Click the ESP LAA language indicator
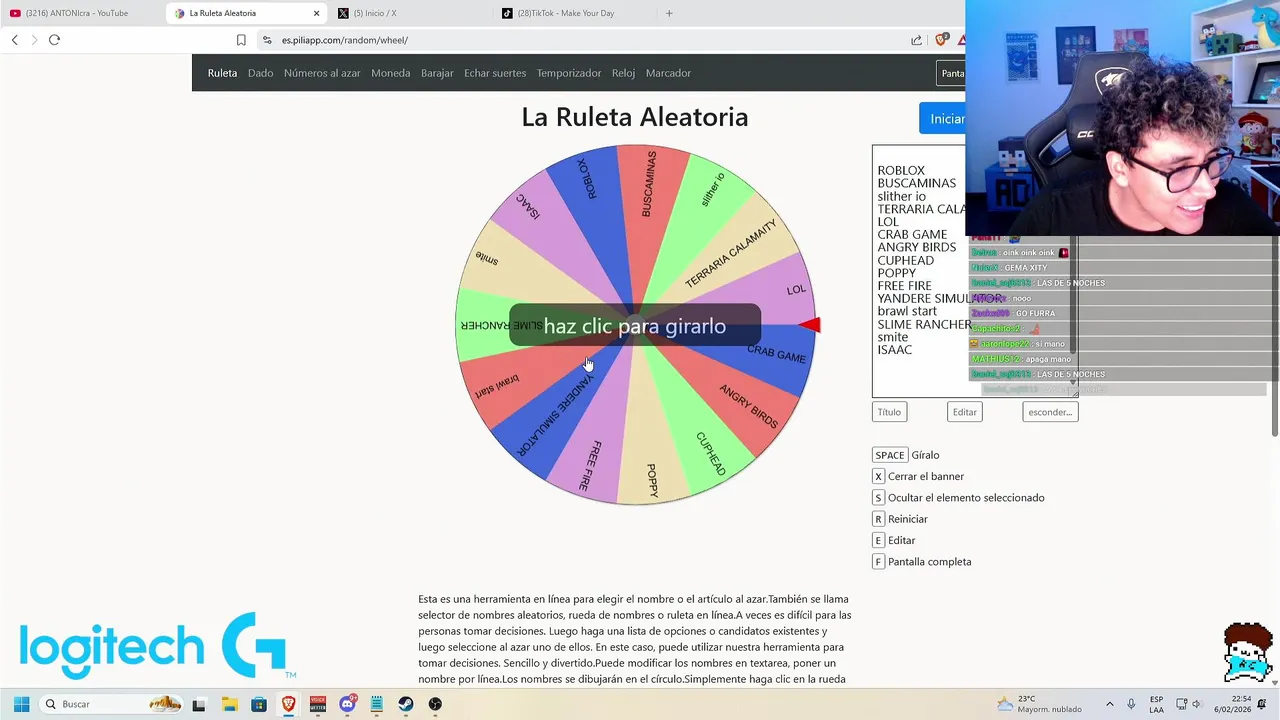 tap(1156, 704)
